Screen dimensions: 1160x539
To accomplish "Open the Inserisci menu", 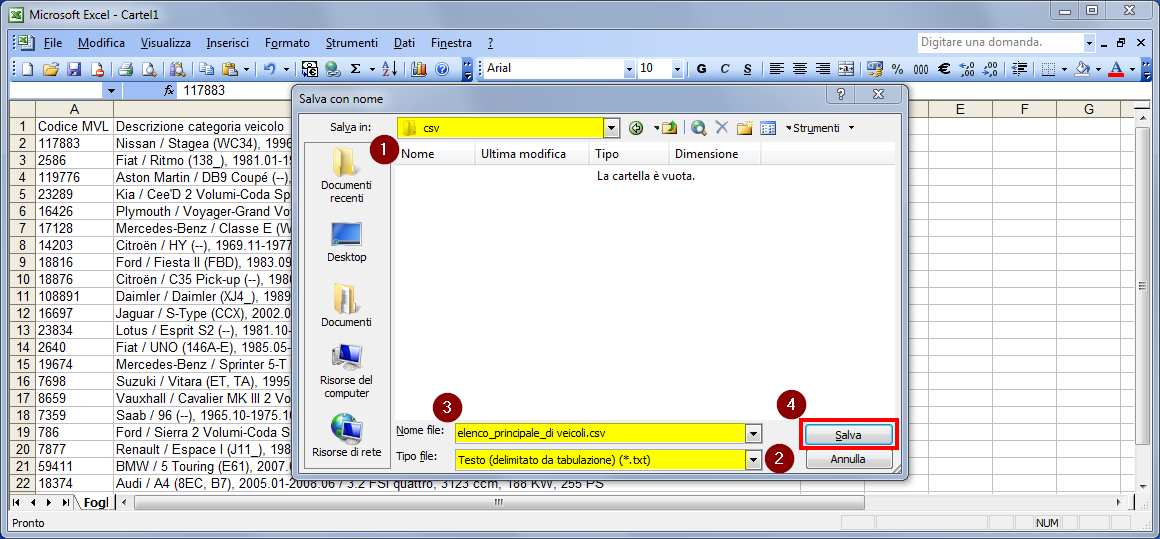I will pos(228,43).
